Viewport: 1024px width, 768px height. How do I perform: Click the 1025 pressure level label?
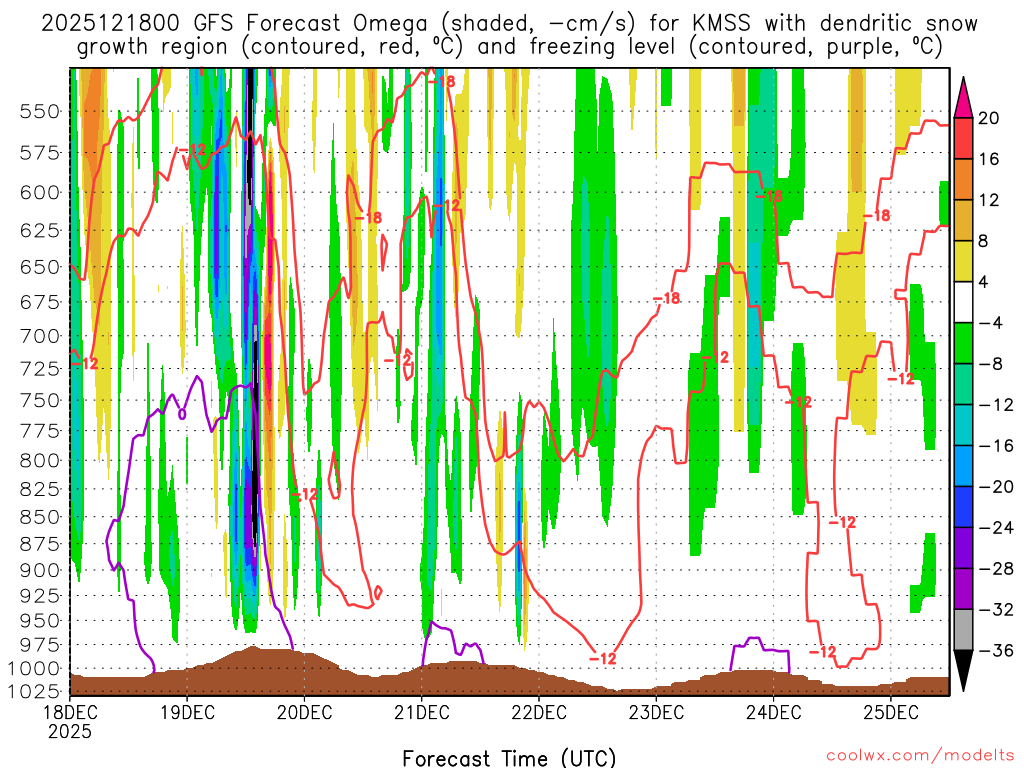(x=35, y=691)
